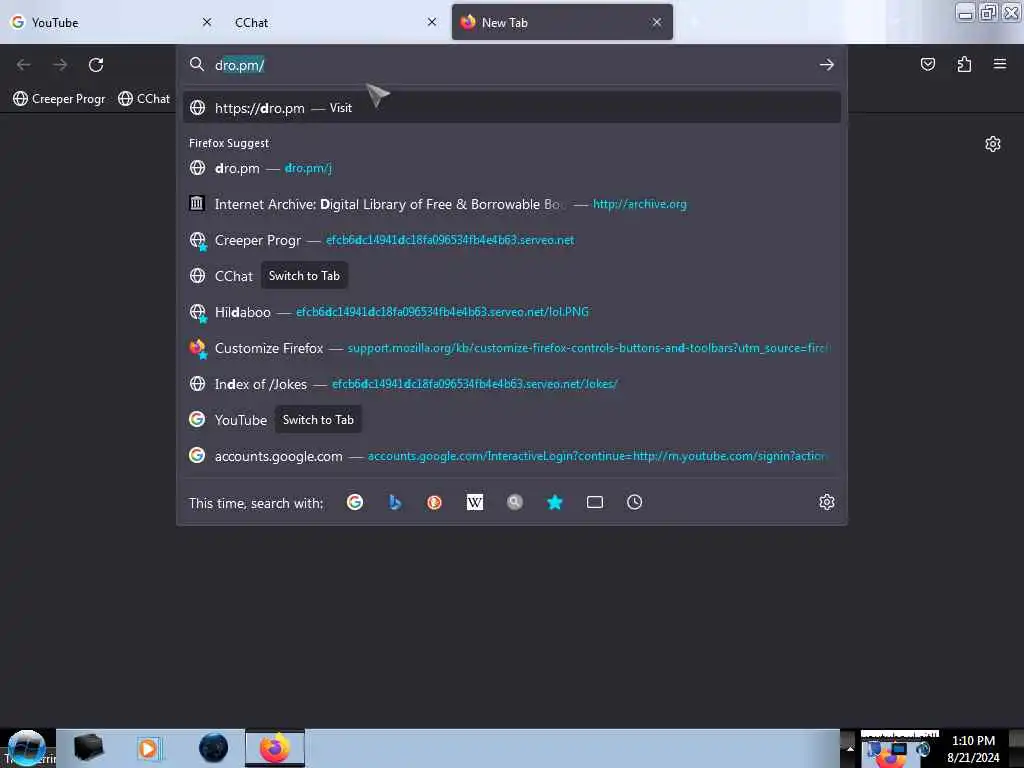Open Save to Pocket
The image size is (1024, 768).
(927, 64)
